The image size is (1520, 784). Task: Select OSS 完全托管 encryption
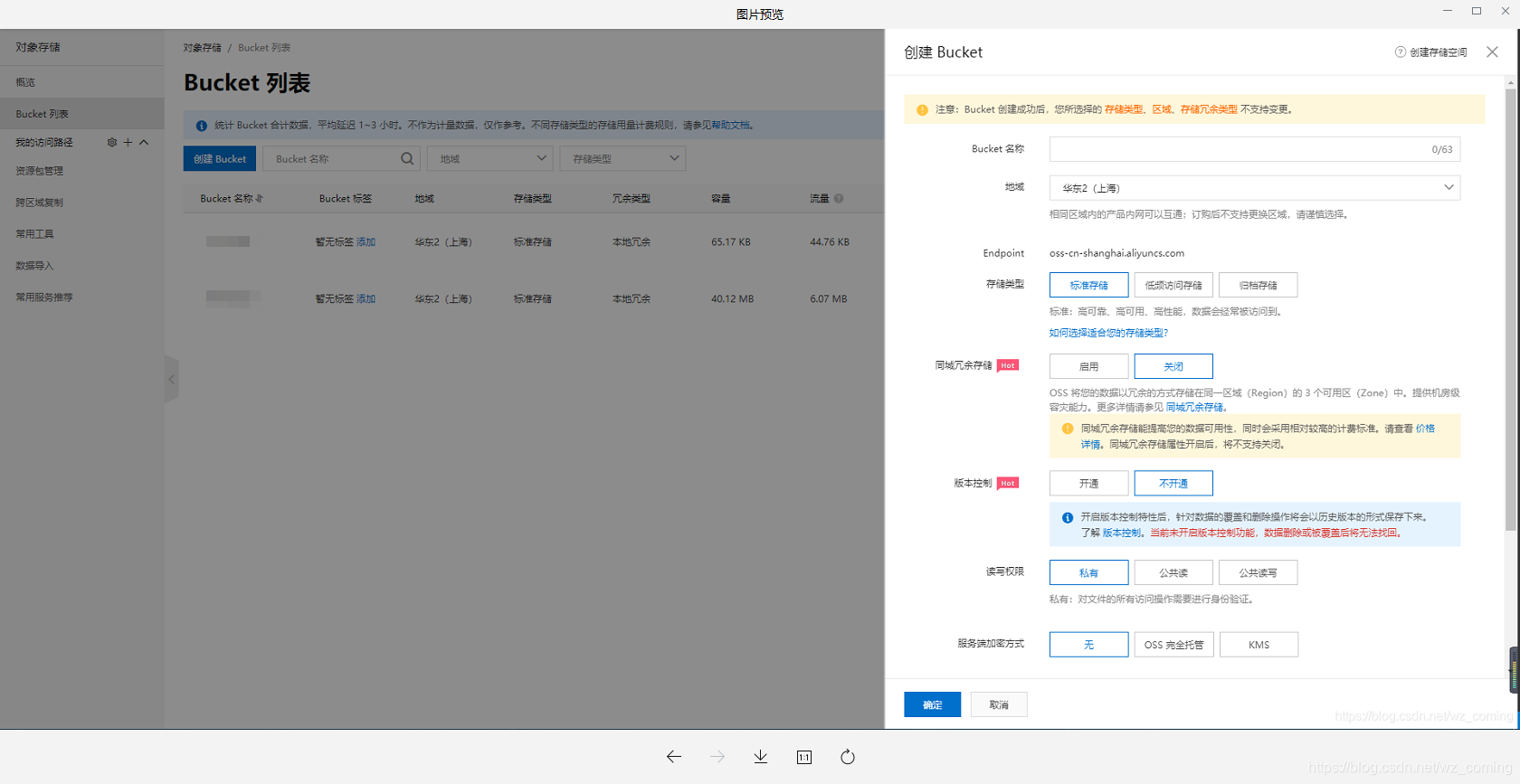pyautogui.click(x=1173, y=645)
